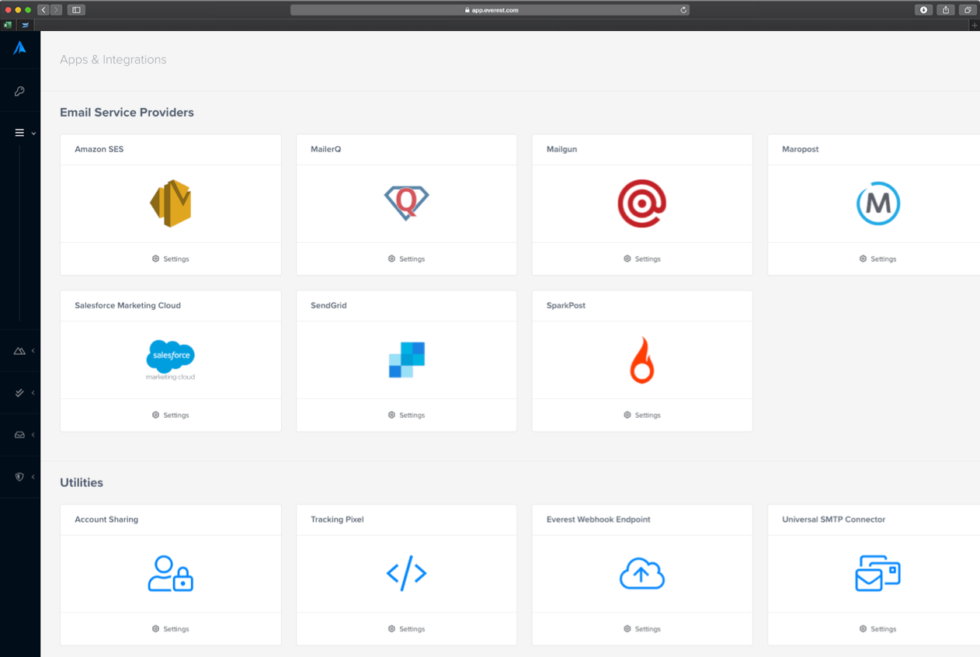Click the Everest logo in the sidebar

(19, 47)
